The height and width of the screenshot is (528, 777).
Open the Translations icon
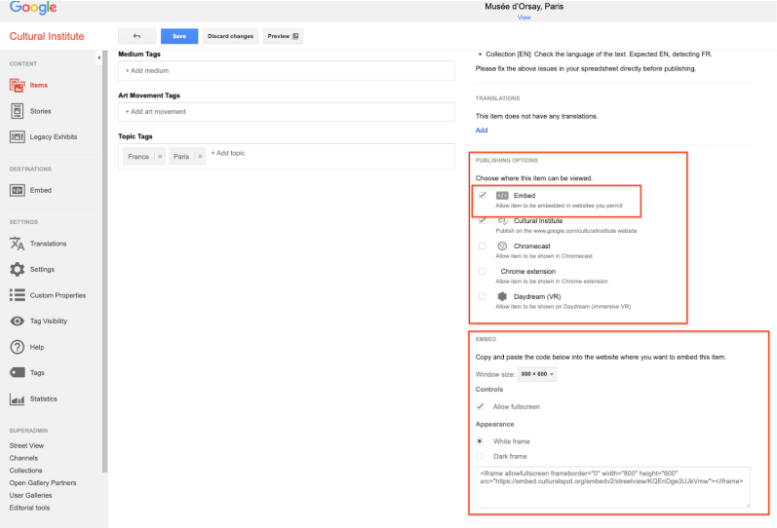[x=17, y=244]
